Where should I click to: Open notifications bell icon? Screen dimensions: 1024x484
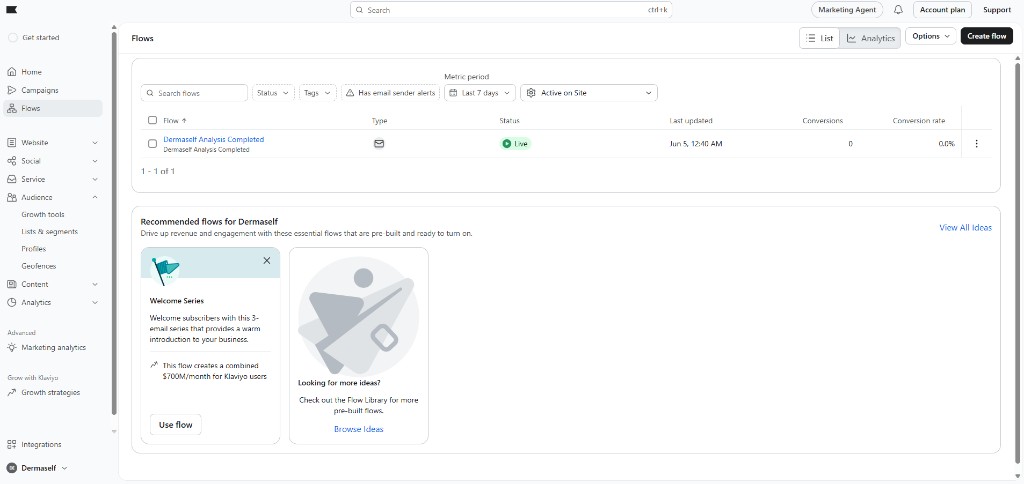click(x=899, y=10)
